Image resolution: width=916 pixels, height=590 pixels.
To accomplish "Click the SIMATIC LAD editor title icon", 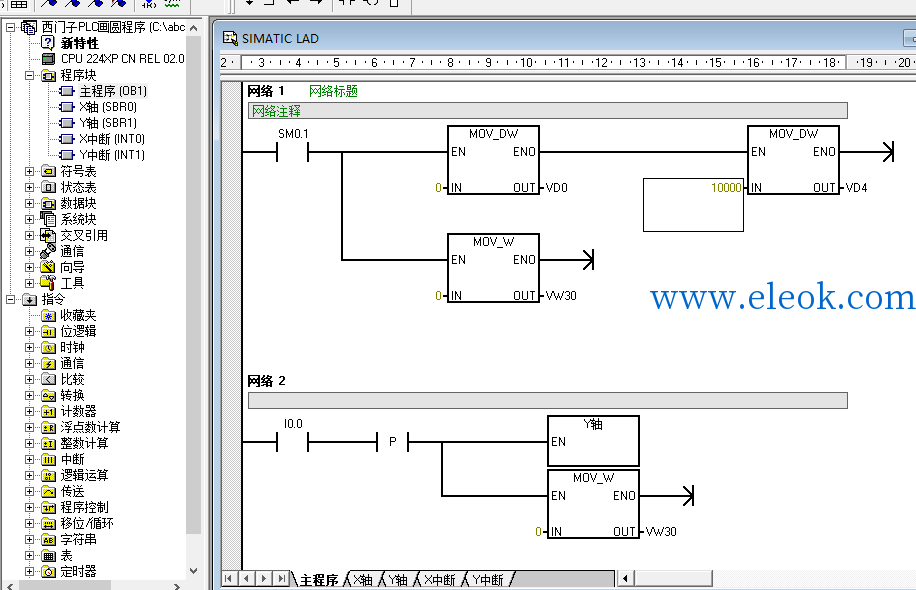I will click(230, 39).
